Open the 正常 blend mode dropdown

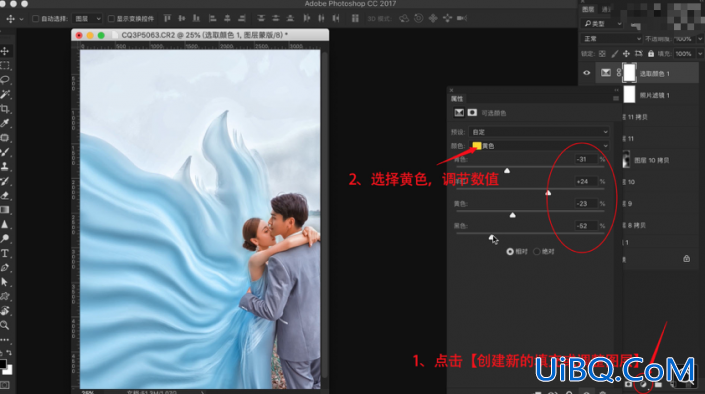click(611, 39)
